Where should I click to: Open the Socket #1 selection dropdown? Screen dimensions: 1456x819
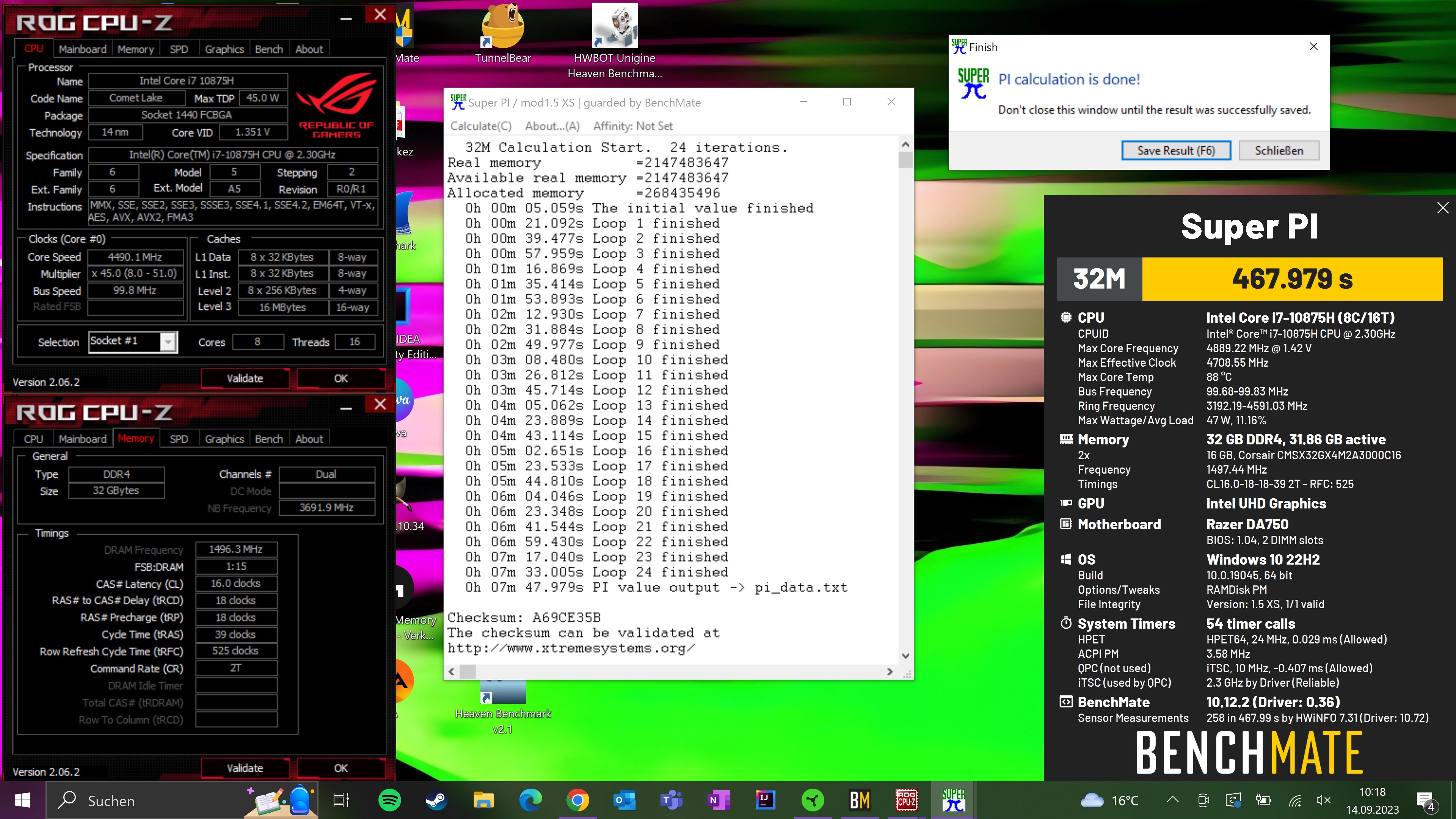click(168, 342)
